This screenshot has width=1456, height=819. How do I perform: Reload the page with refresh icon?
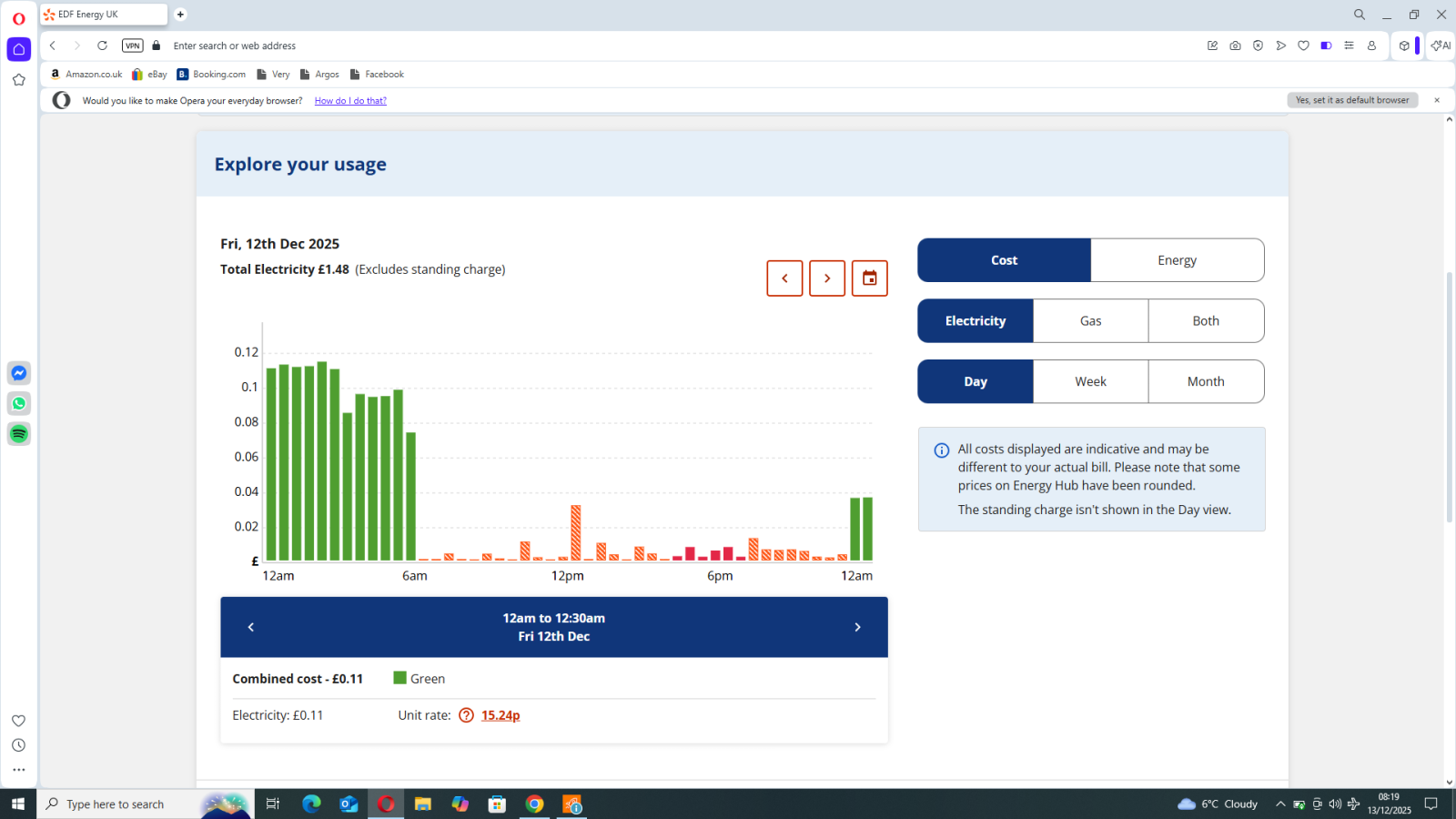(102, 45)
